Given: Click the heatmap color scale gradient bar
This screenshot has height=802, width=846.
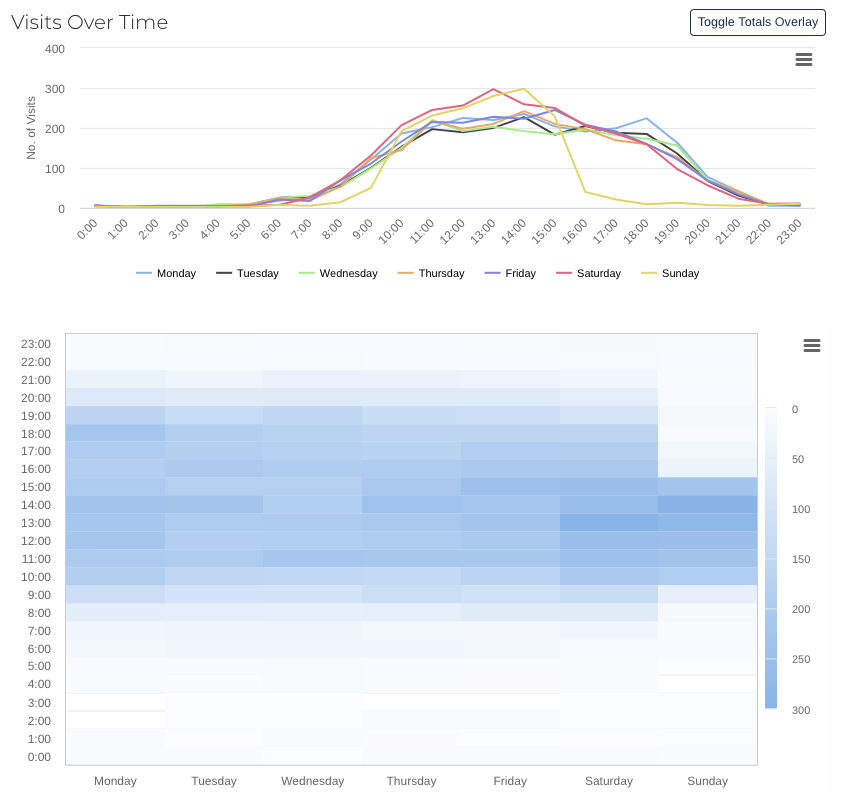Looking at the screenshot, I should click(770, 558).
